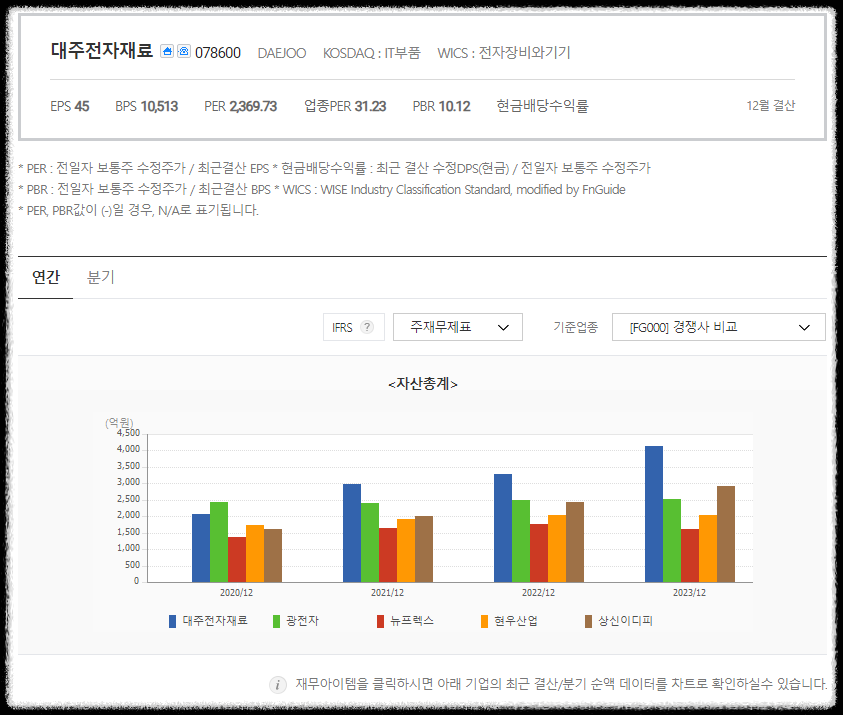
Task: Click the orange 현우산업 bar for 2021/12
Action: tap(406, 550)
